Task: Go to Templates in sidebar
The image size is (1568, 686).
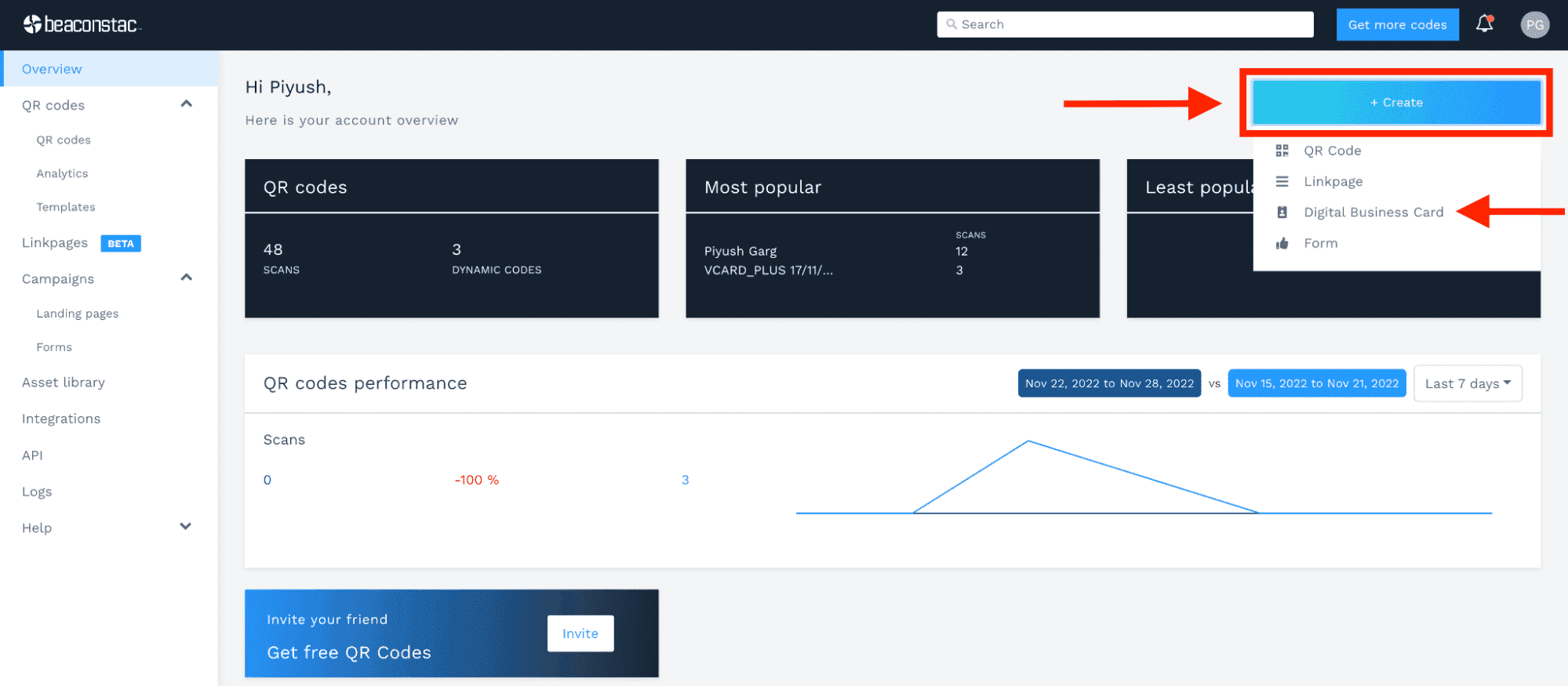Action: click(x=66, y=207)
